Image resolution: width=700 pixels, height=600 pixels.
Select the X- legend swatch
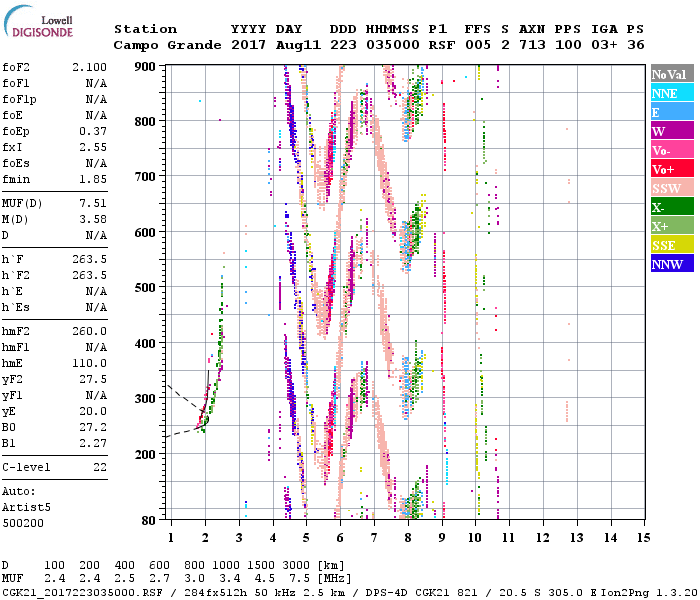[672, 207]
